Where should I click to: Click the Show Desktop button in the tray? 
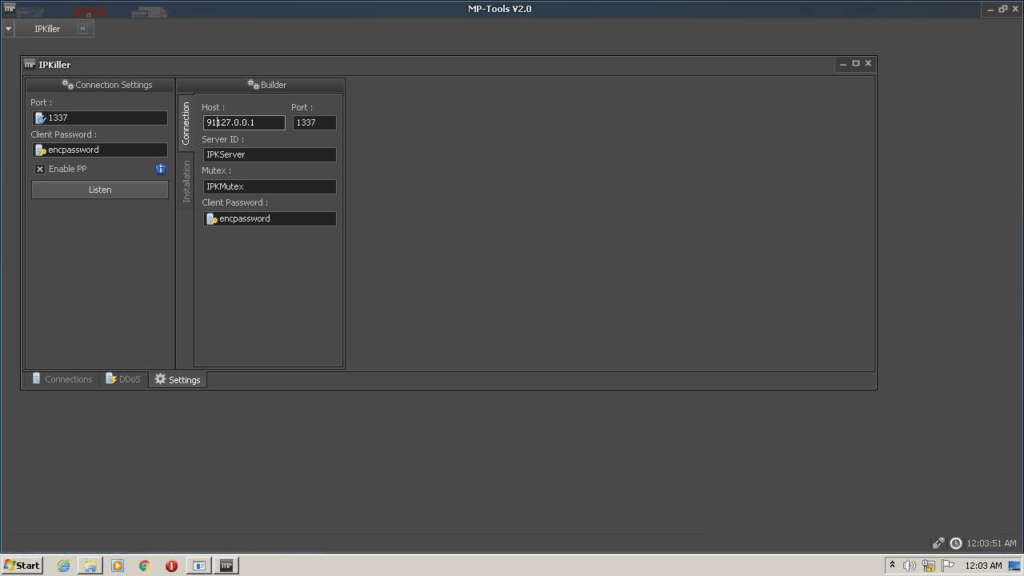1014,566
